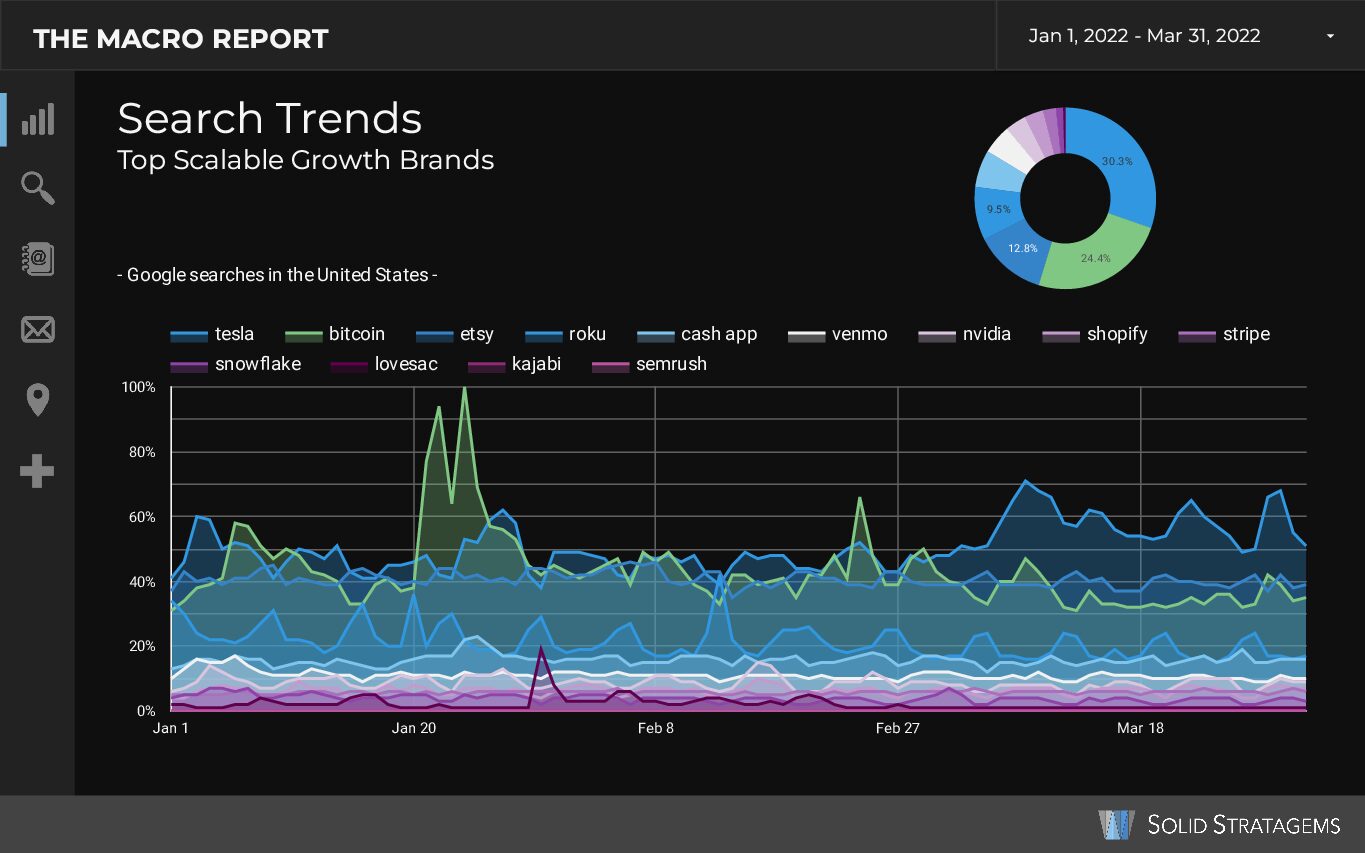The image size is (1365, 853).
Task: Click the Solid Stratagems footer text
Action: [x=1244, y=825]
